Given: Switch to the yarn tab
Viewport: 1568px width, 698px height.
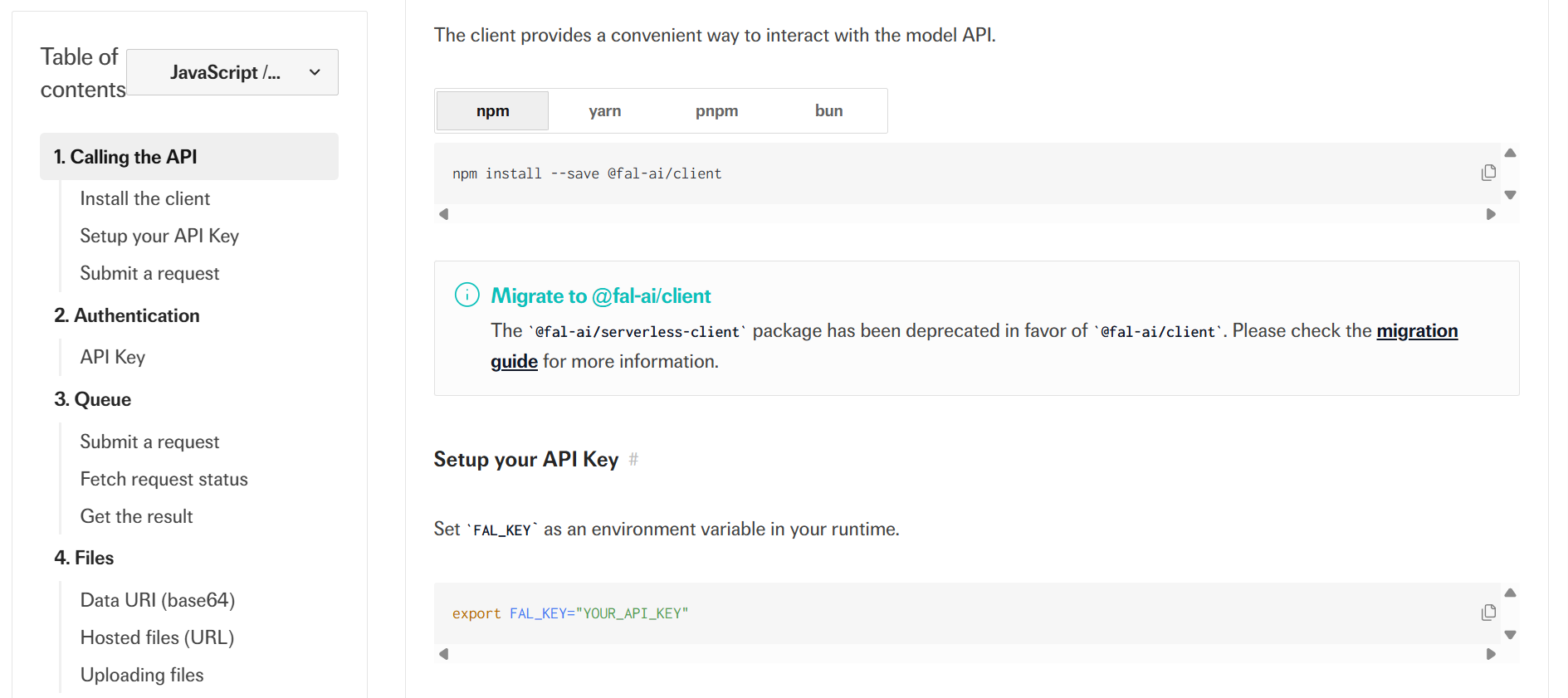Looking at the screenshot, I should pos(604,111).
